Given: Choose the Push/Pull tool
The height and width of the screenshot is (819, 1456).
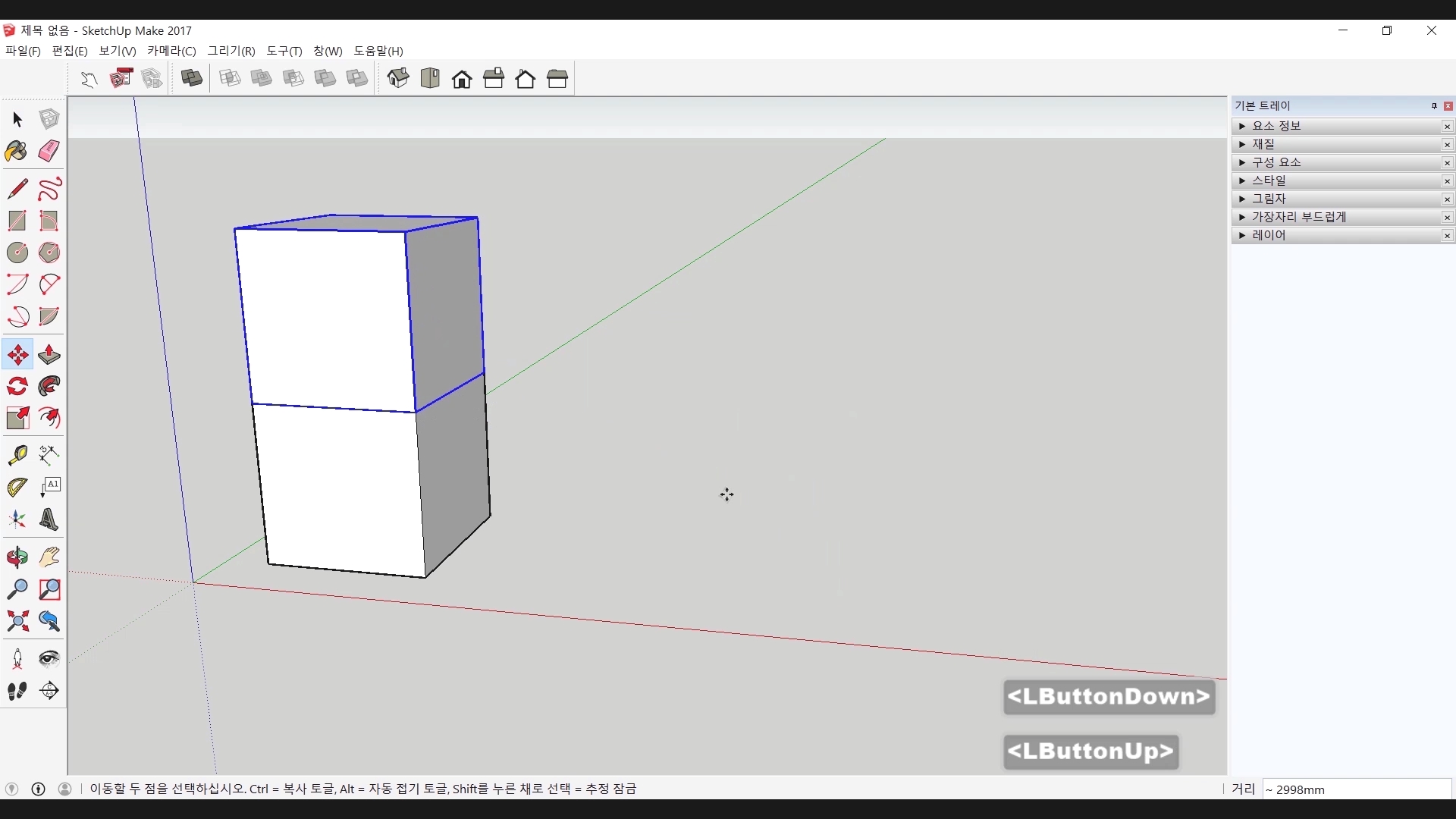Looking at the screenshot, I should point(49,355).
